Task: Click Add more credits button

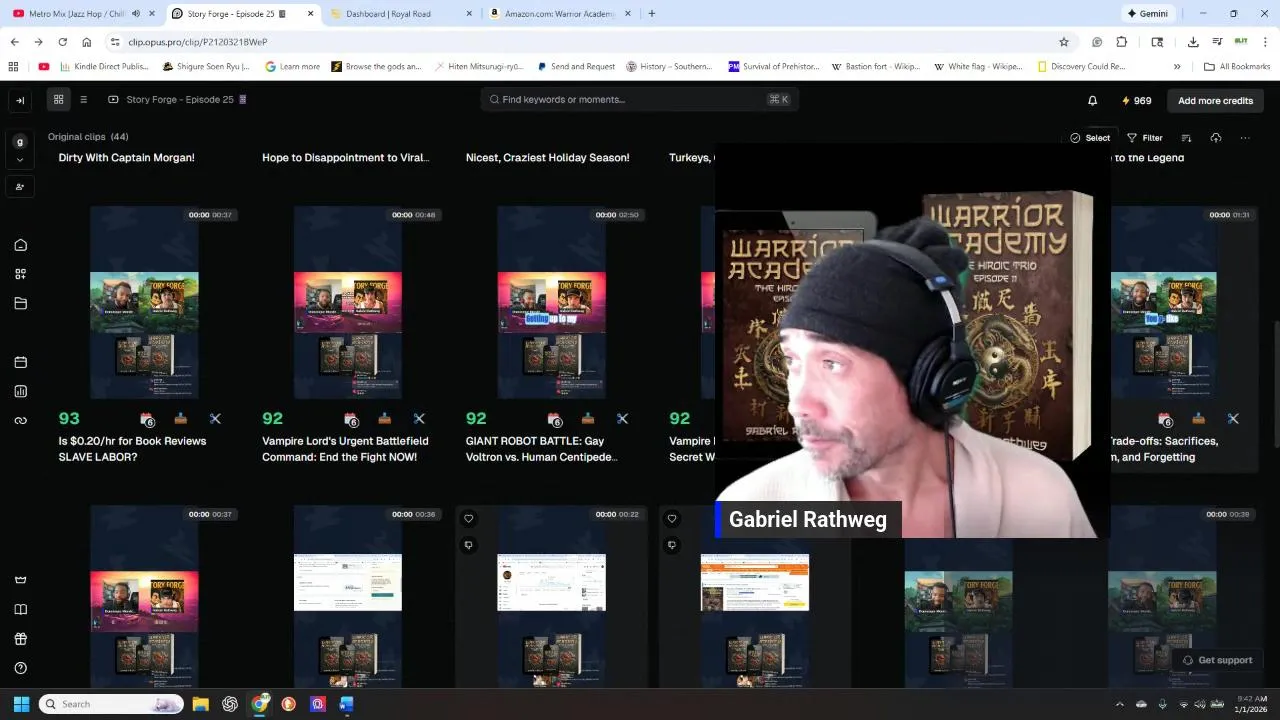Action: click(1215, 101)
